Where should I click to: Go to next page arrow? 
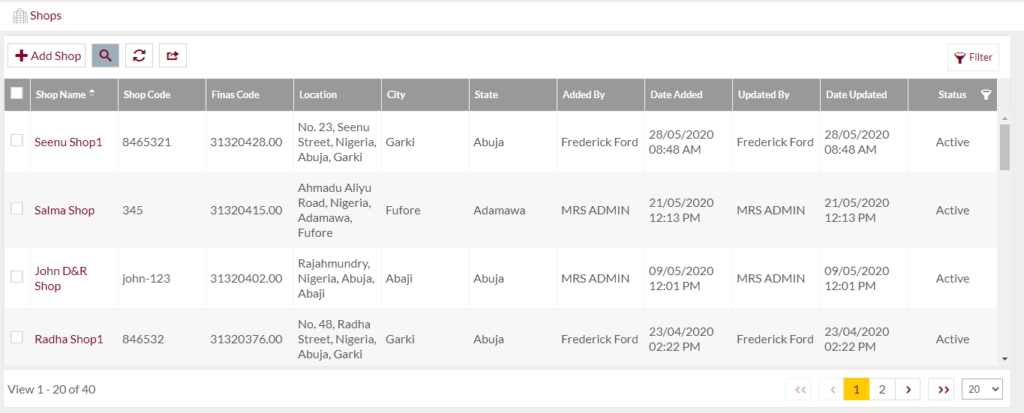point(907,389)
